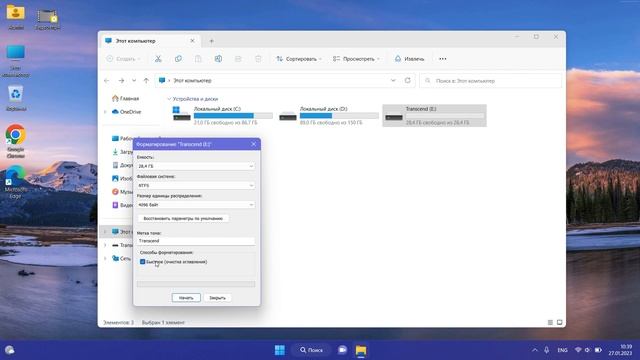Click the Share icon in the Explorer toolbar
This screenshot has width=640, height=360.
tap(238, 59)
